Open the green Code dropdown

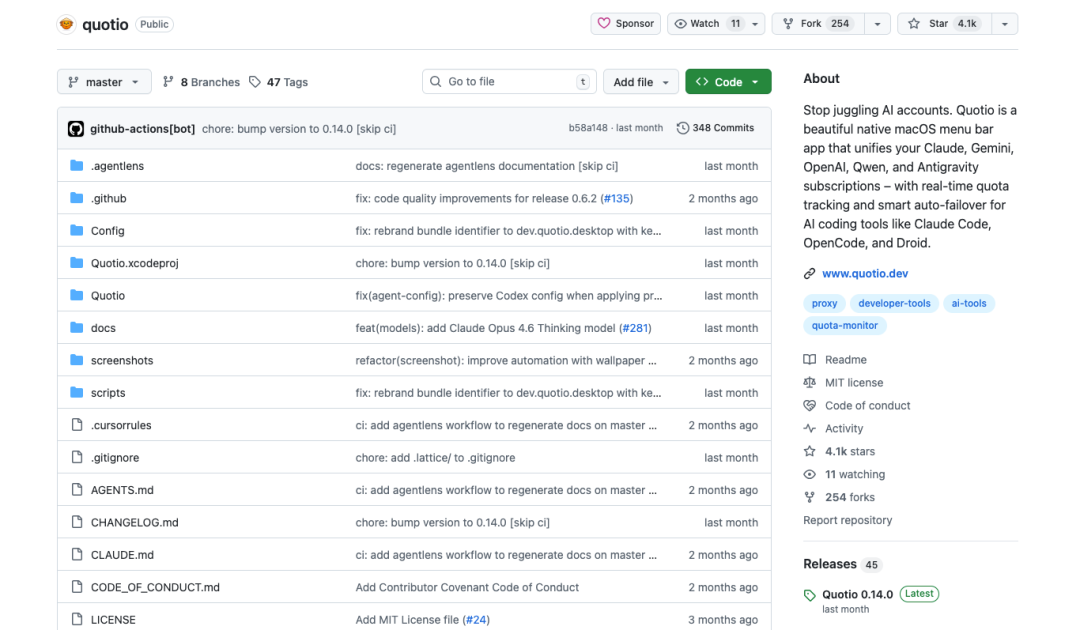click(x=727, y=82)
